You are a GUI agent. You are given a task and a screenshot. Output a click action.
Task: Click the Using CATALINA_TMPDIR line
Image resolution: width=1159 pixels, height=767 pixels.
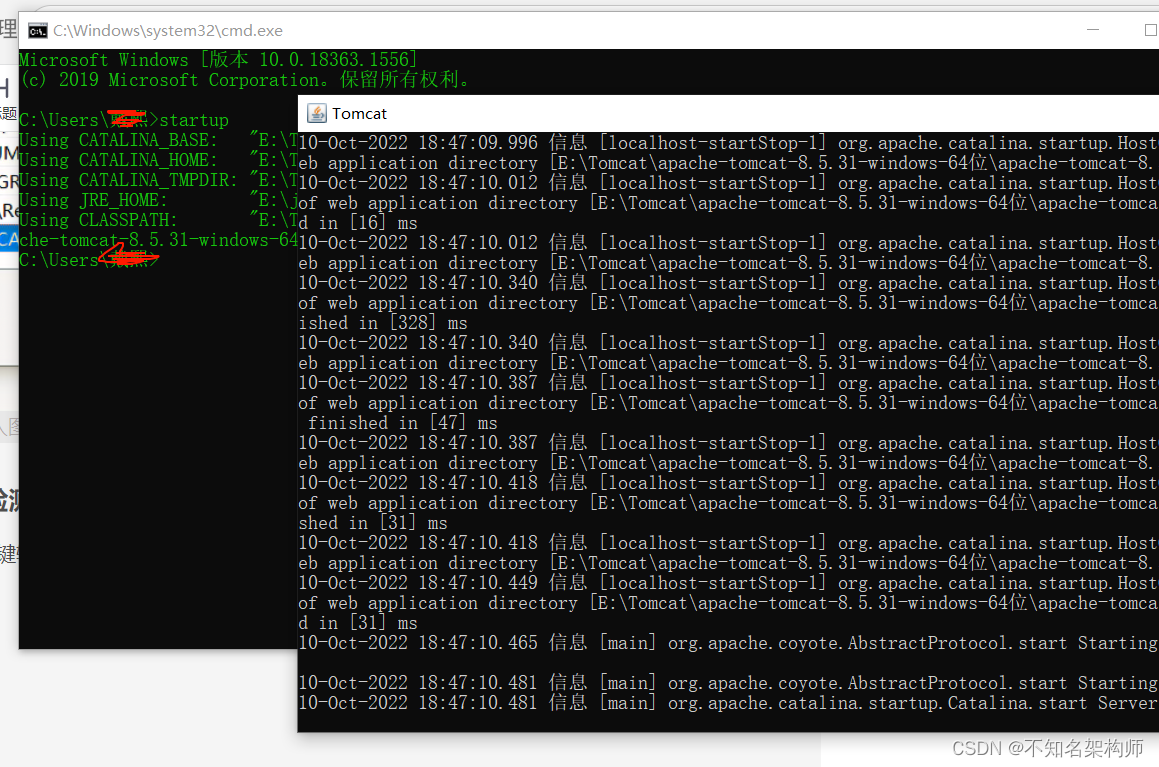(x=159, y=180)
